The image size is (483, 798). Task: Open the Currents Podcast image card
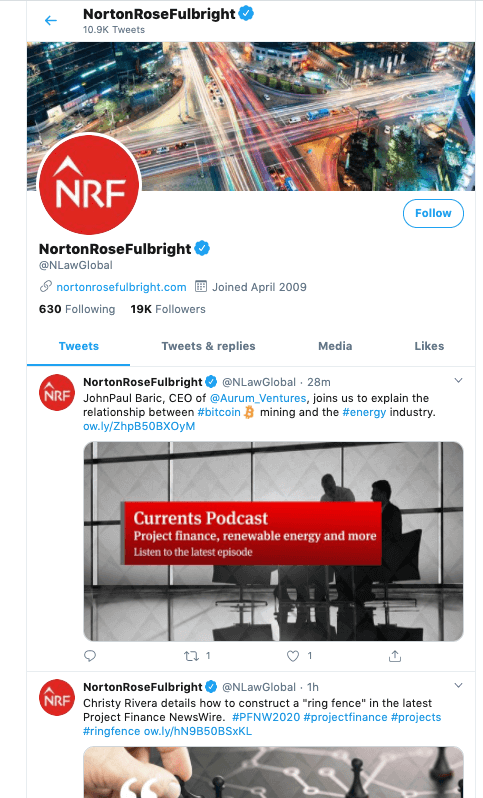click(x=273, y=541)
